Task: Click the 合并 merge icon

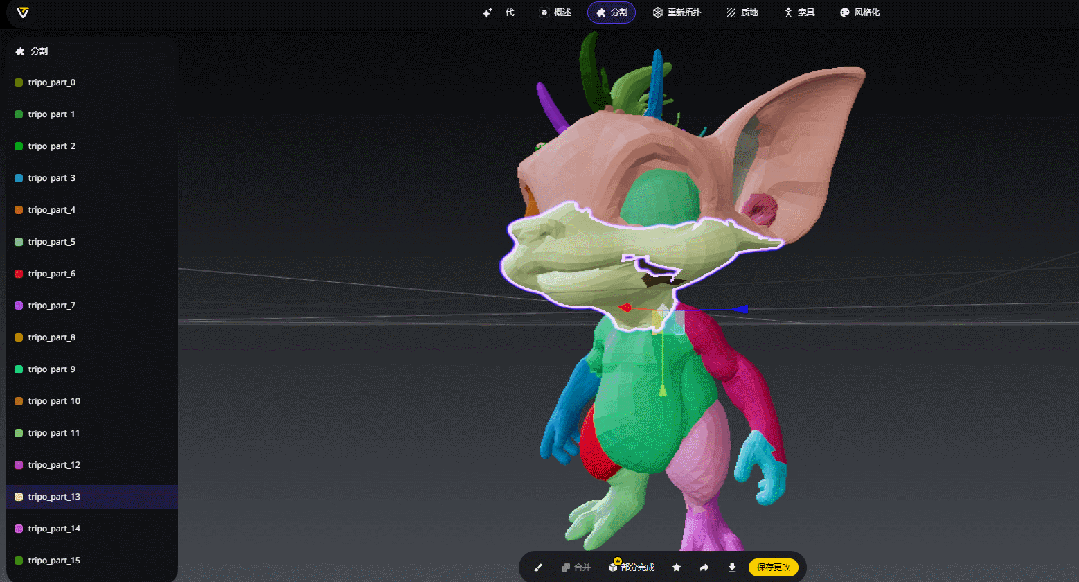Action: click(567, 568)
